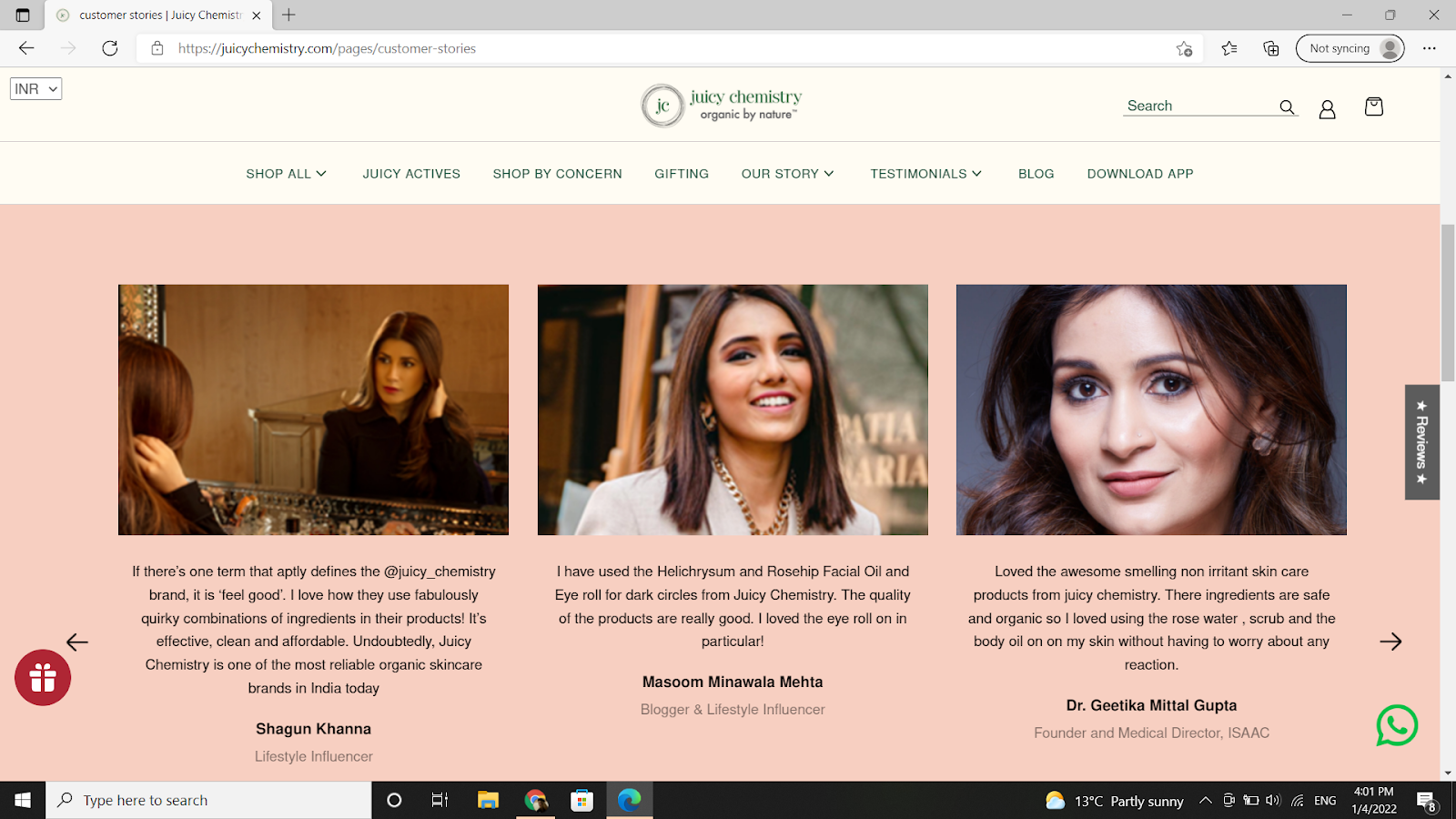Screen dimensions: 1456x819
Task: Show hidden system tray icons
Action: 1205,801
